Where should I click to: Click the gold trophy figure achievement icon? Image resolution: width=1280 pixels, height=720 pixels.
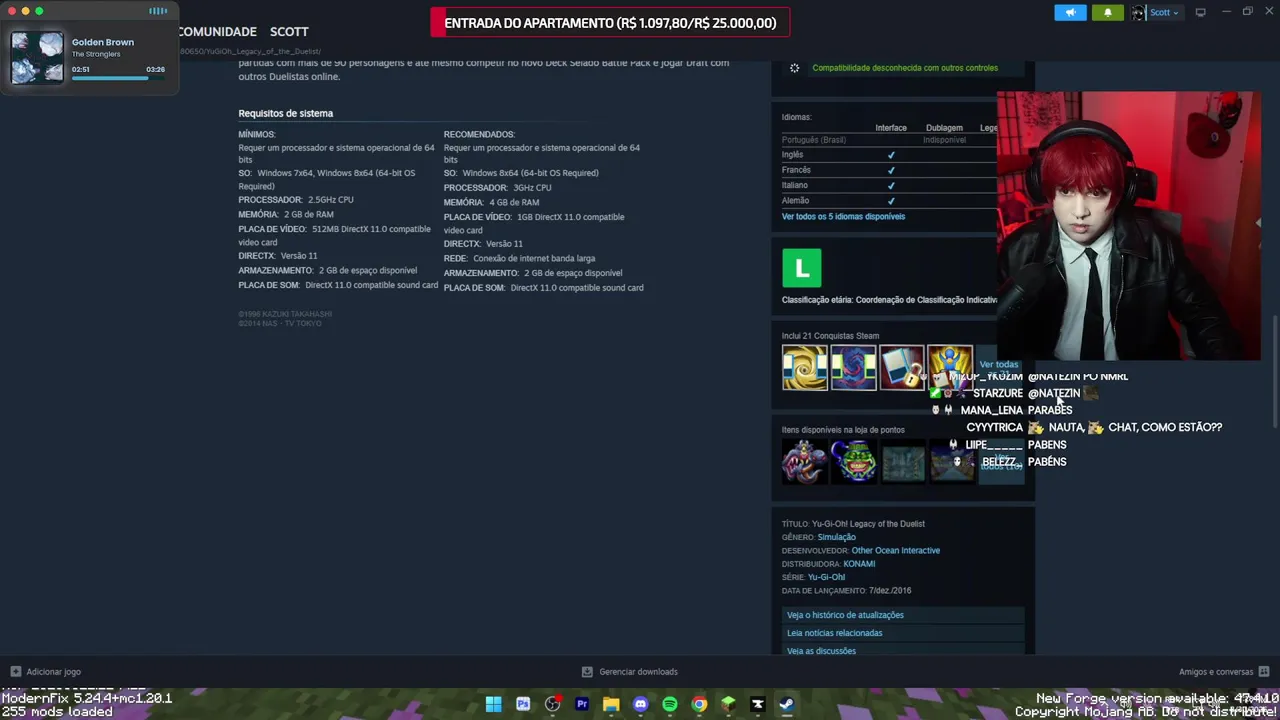tap(950, 368)
